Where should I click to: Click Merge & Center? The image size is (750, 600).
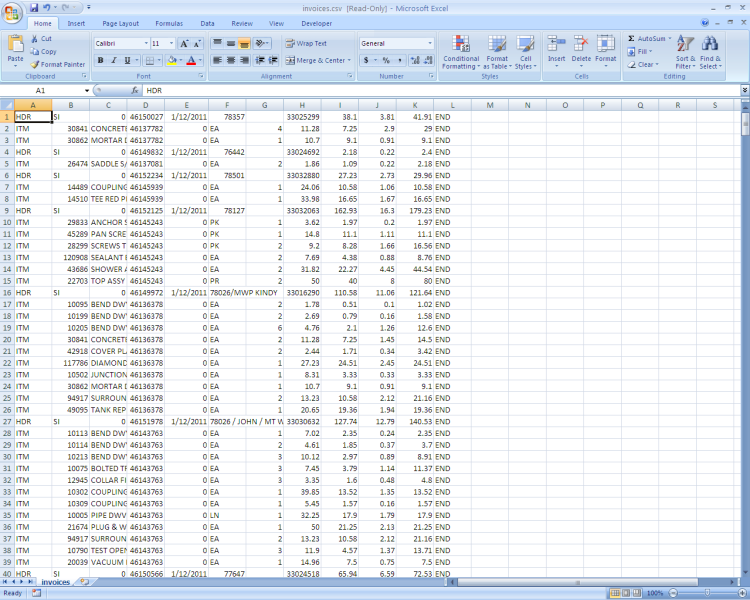(x=318, y=60)
